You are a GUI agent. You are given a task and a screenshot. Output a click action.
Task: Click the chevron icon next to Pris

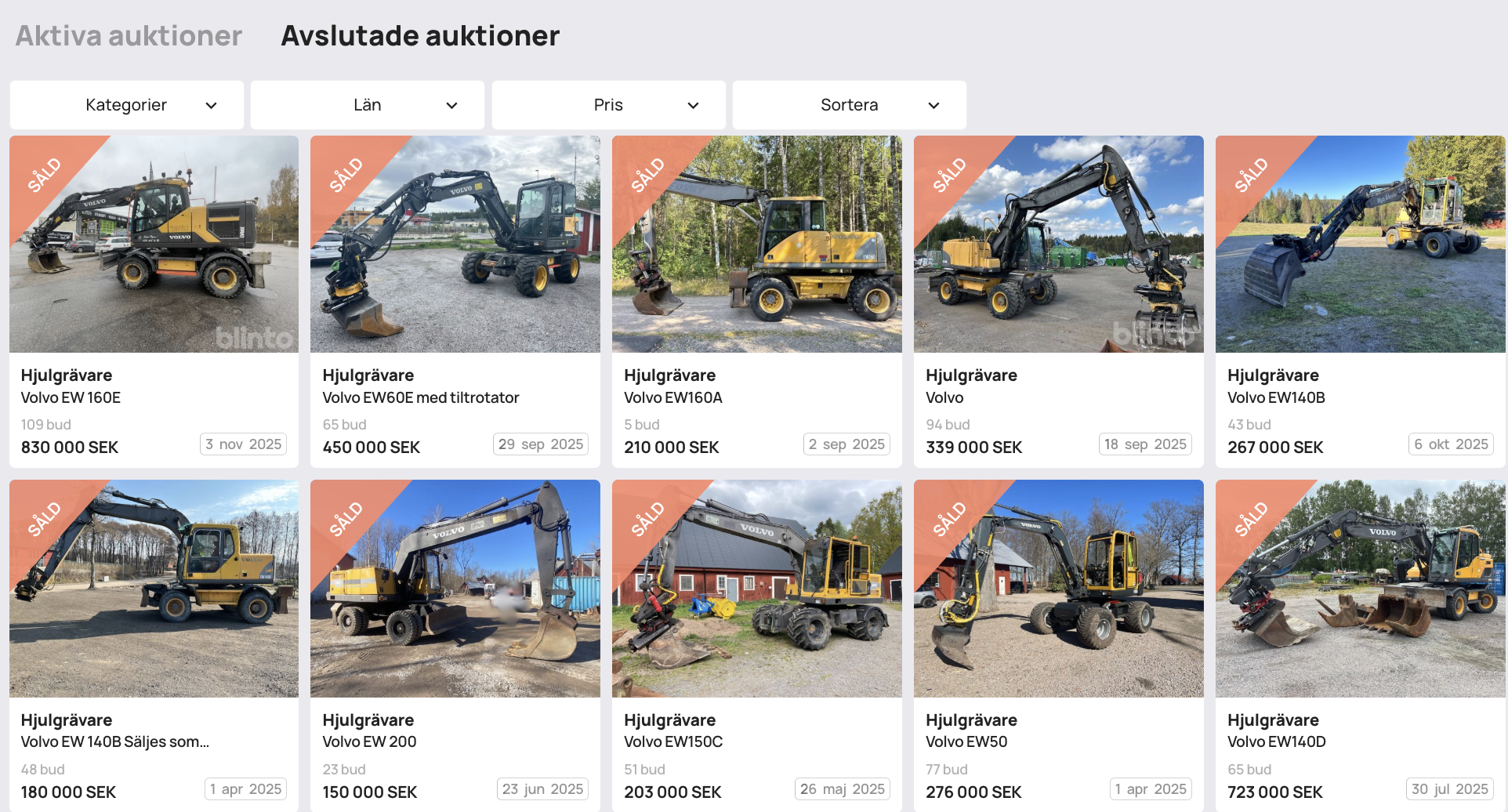(693, 106)
